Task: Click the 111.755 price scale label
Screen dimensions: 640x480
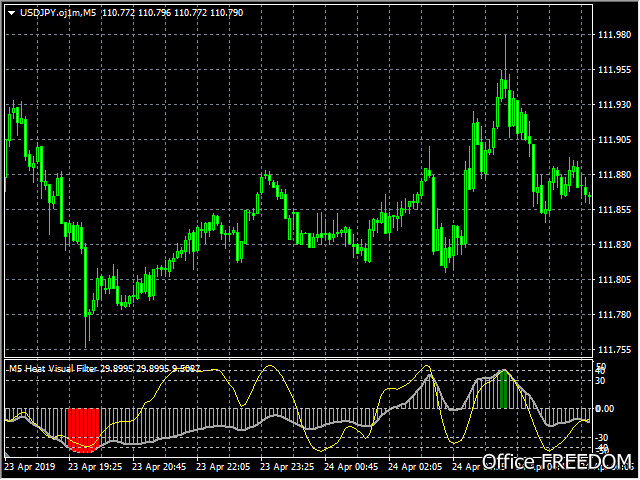Action: [614, 350]
